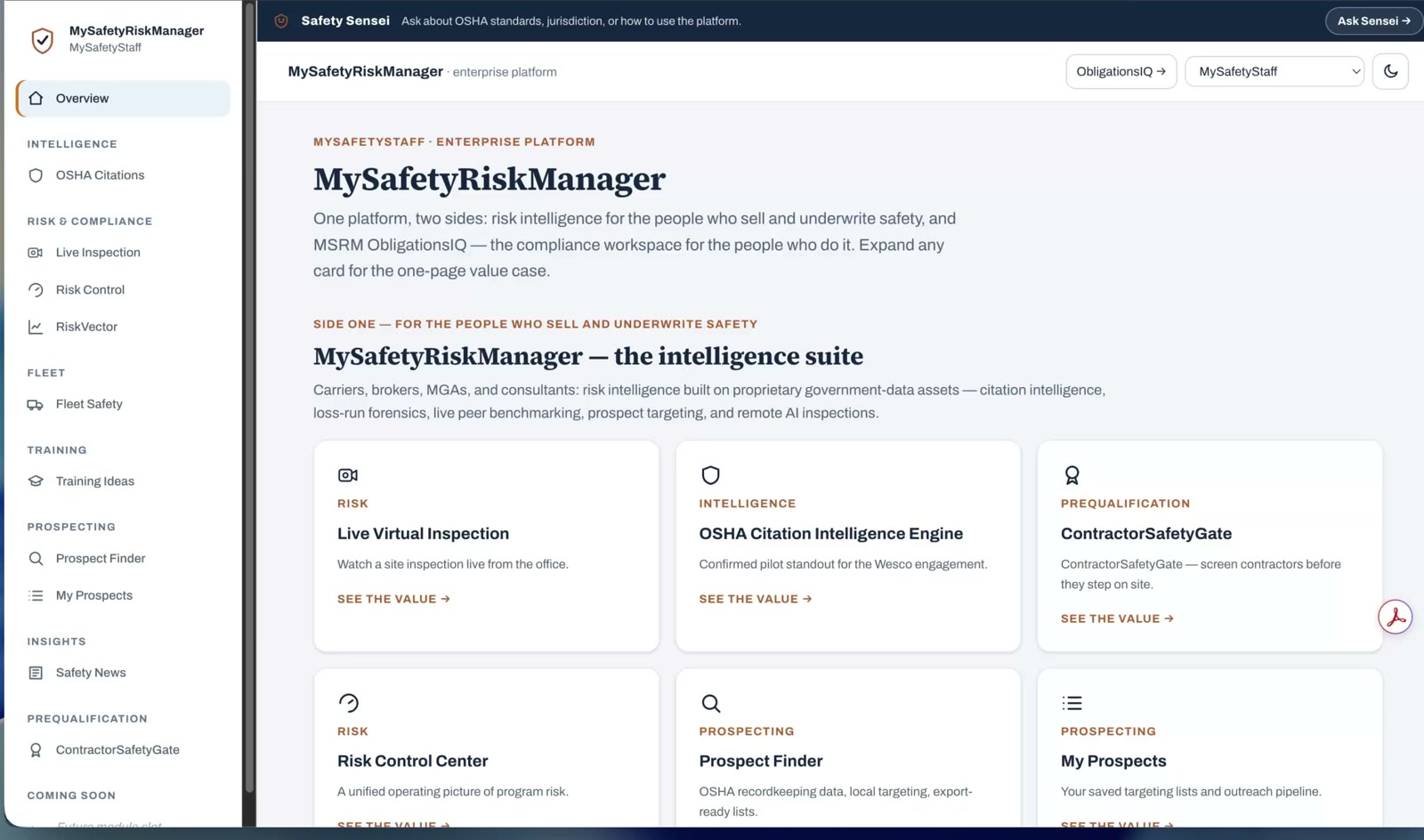Toggle dark mode with the moon icon
Screen dimensions: 1424x840
click(1390, 71)
